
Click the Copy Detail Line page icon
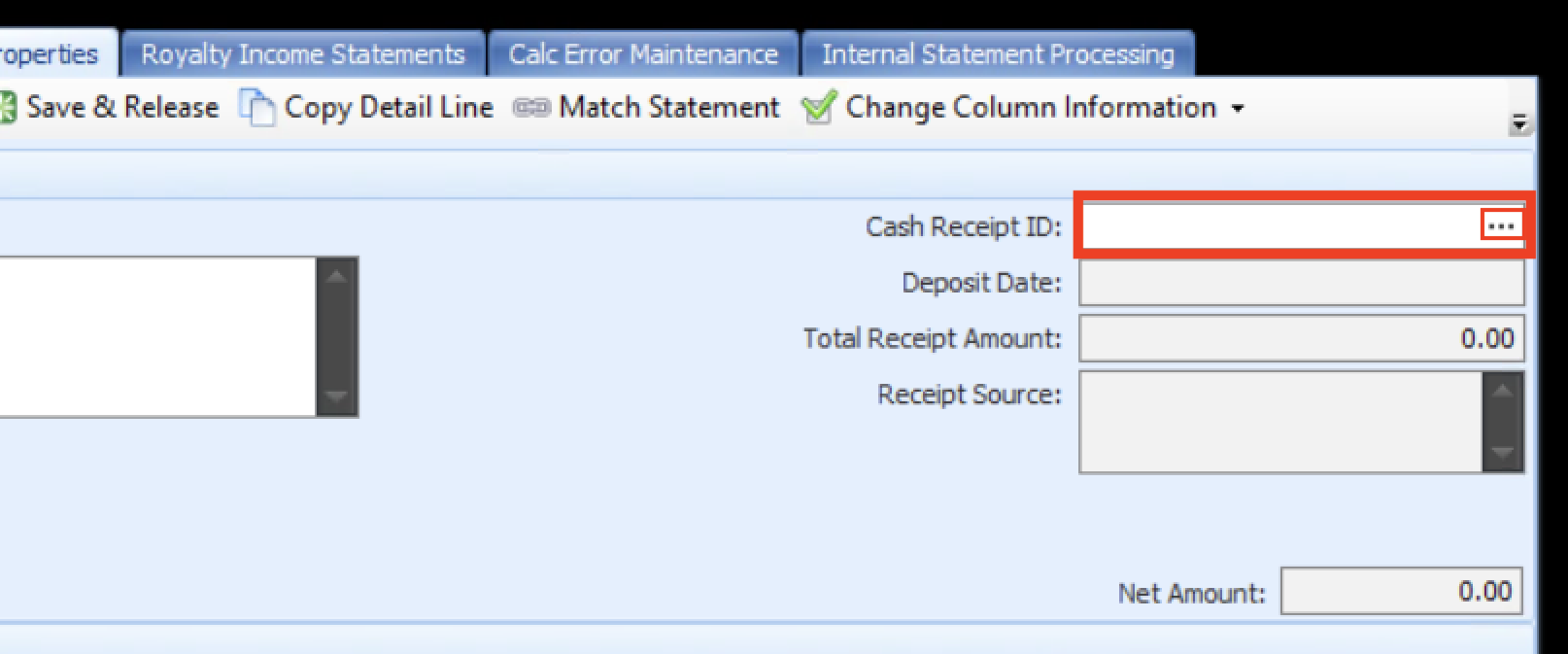tap(257, 108)
